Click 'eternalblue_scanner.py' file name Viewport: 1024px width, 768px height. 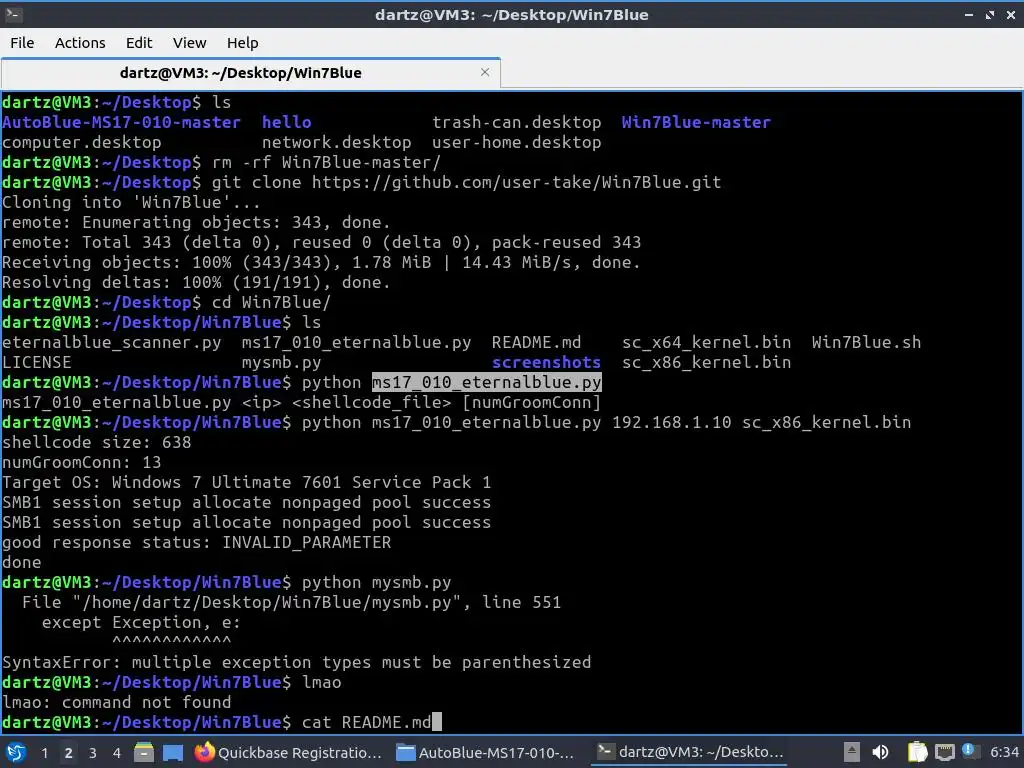pos(112,342)
